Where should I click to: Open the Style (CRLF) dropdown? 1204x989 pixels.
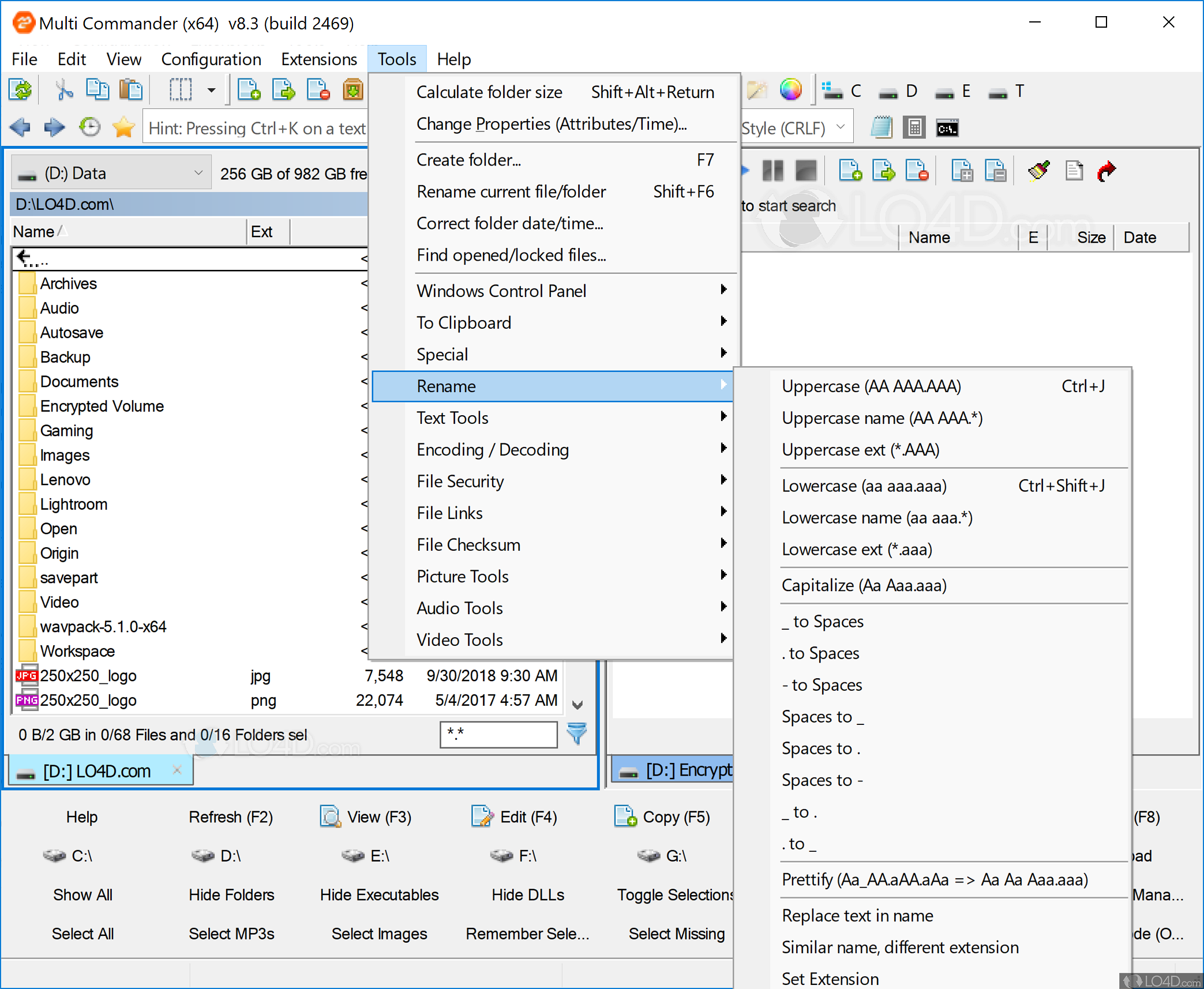[x=841, y=126]
